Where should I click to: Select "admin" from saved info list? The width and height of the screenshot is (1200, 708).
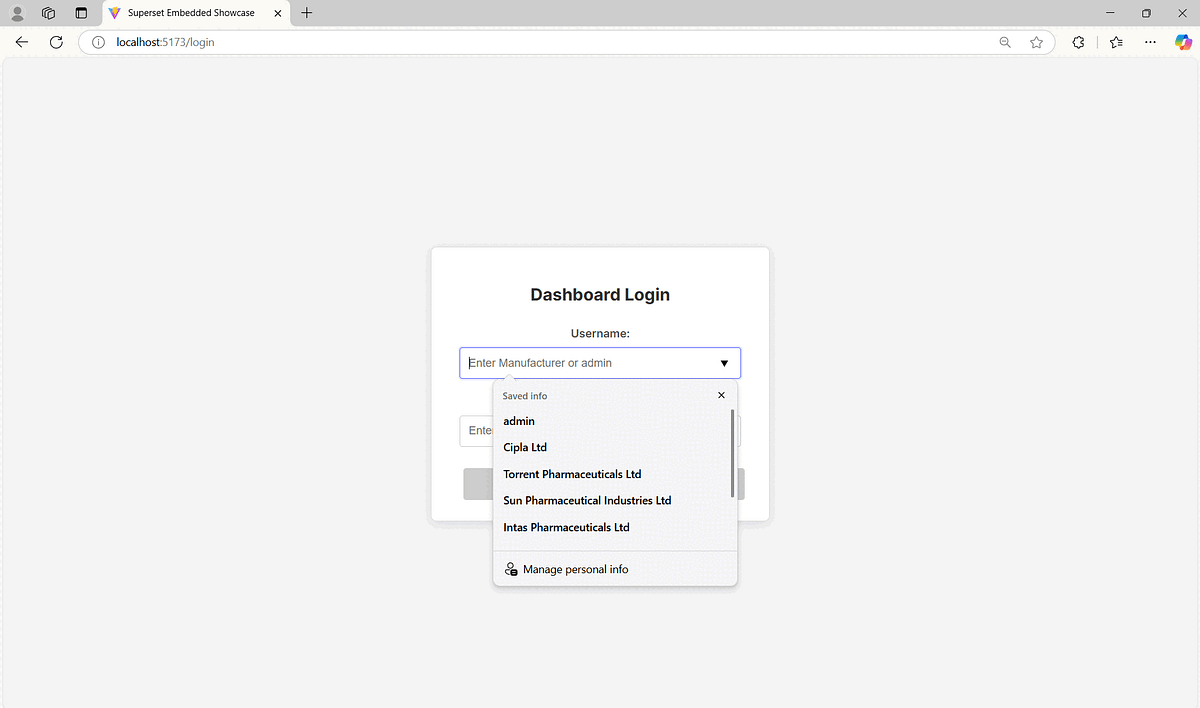(518, 421)
